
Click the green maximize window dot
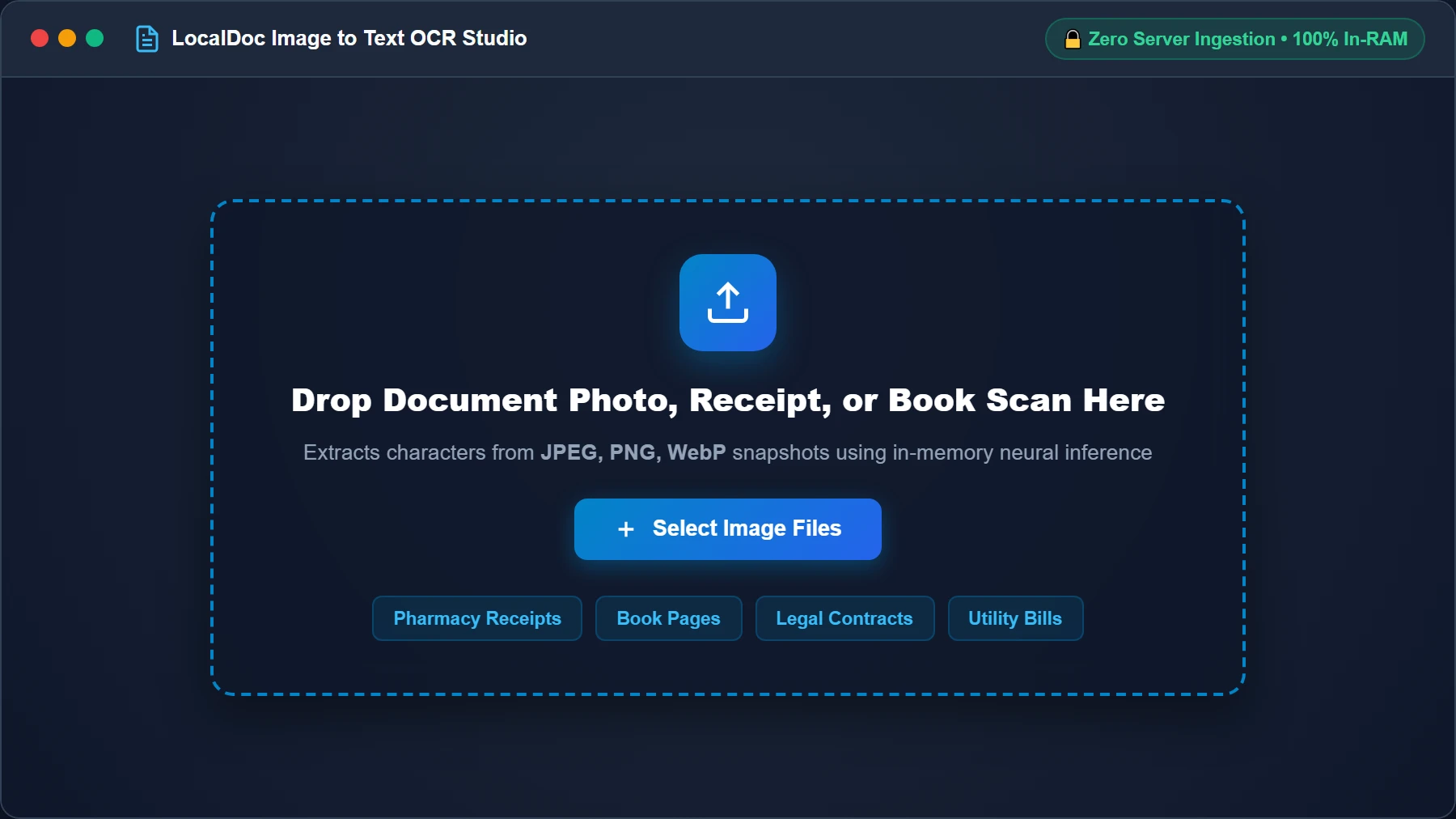pos(95,38)
